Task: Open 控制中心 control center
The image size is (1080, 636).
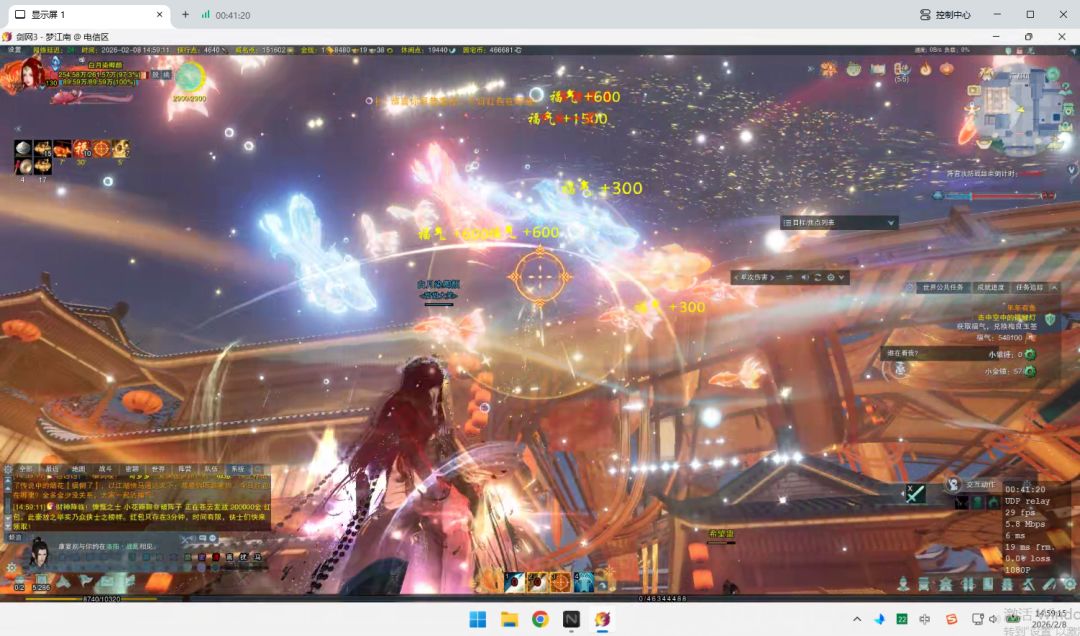Action: coord(945,14)
